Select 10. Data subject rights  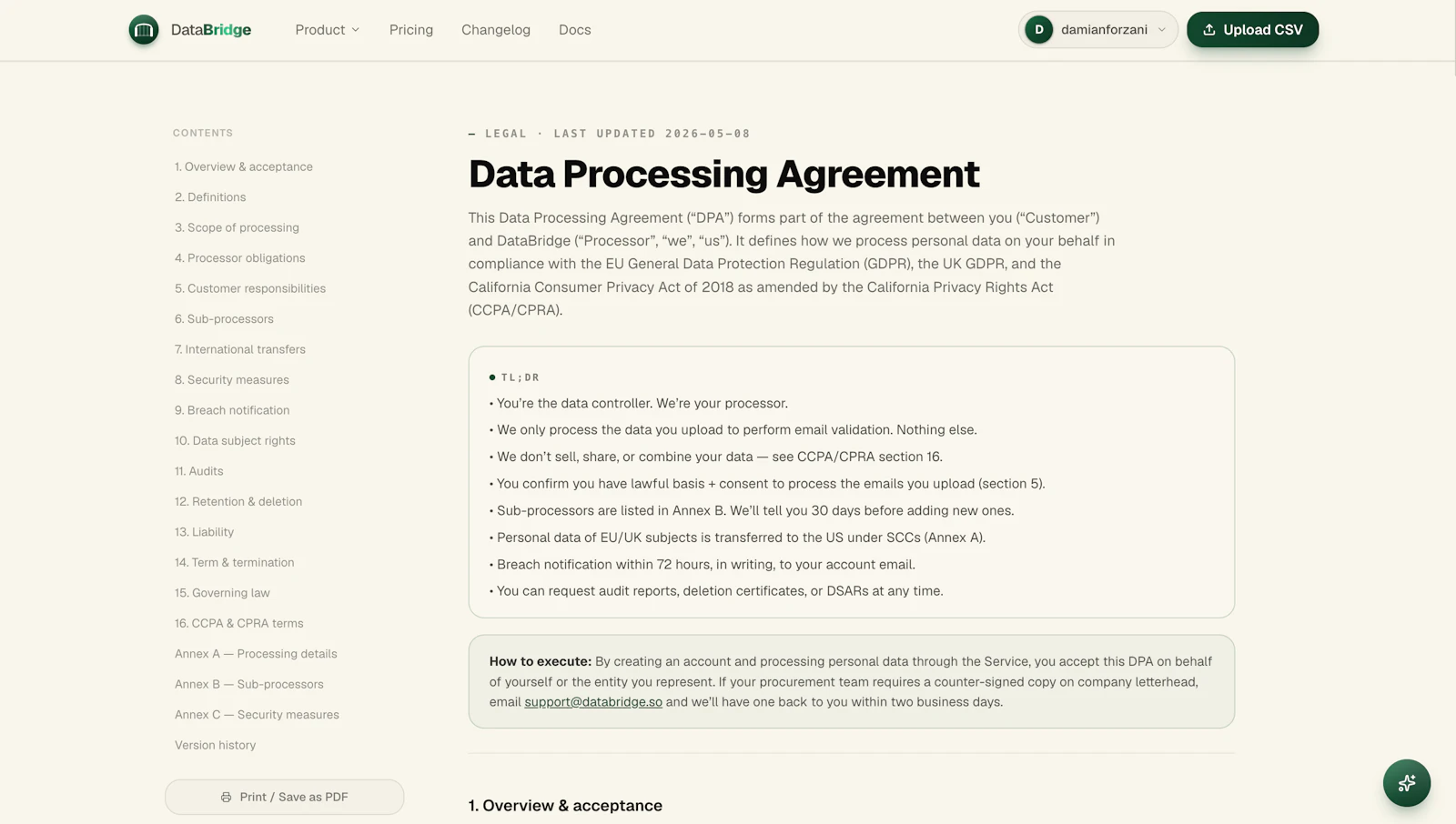tap(235, 441)
